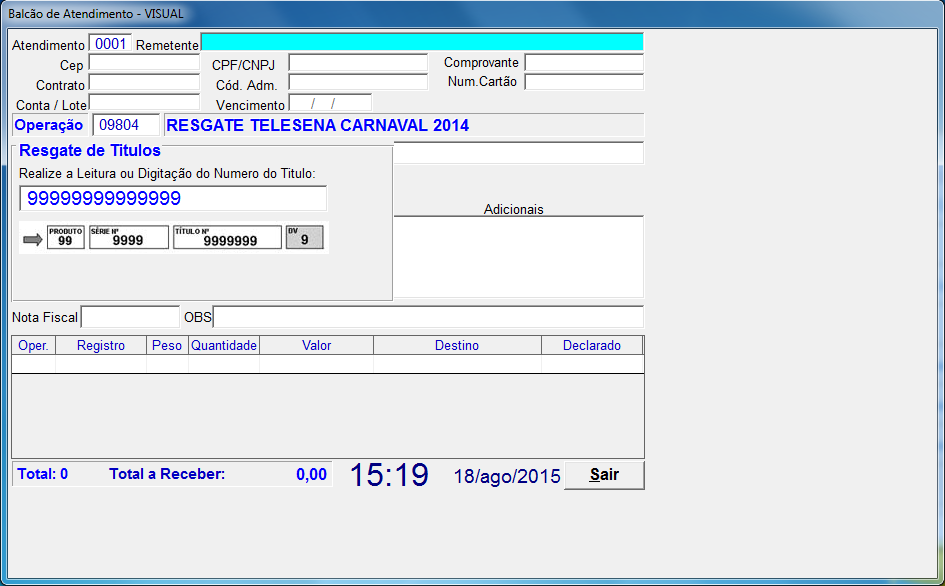Click the Total a Receber amount 0,00
The height and width of the screenshot is (586, 945).
click(312, 474)
